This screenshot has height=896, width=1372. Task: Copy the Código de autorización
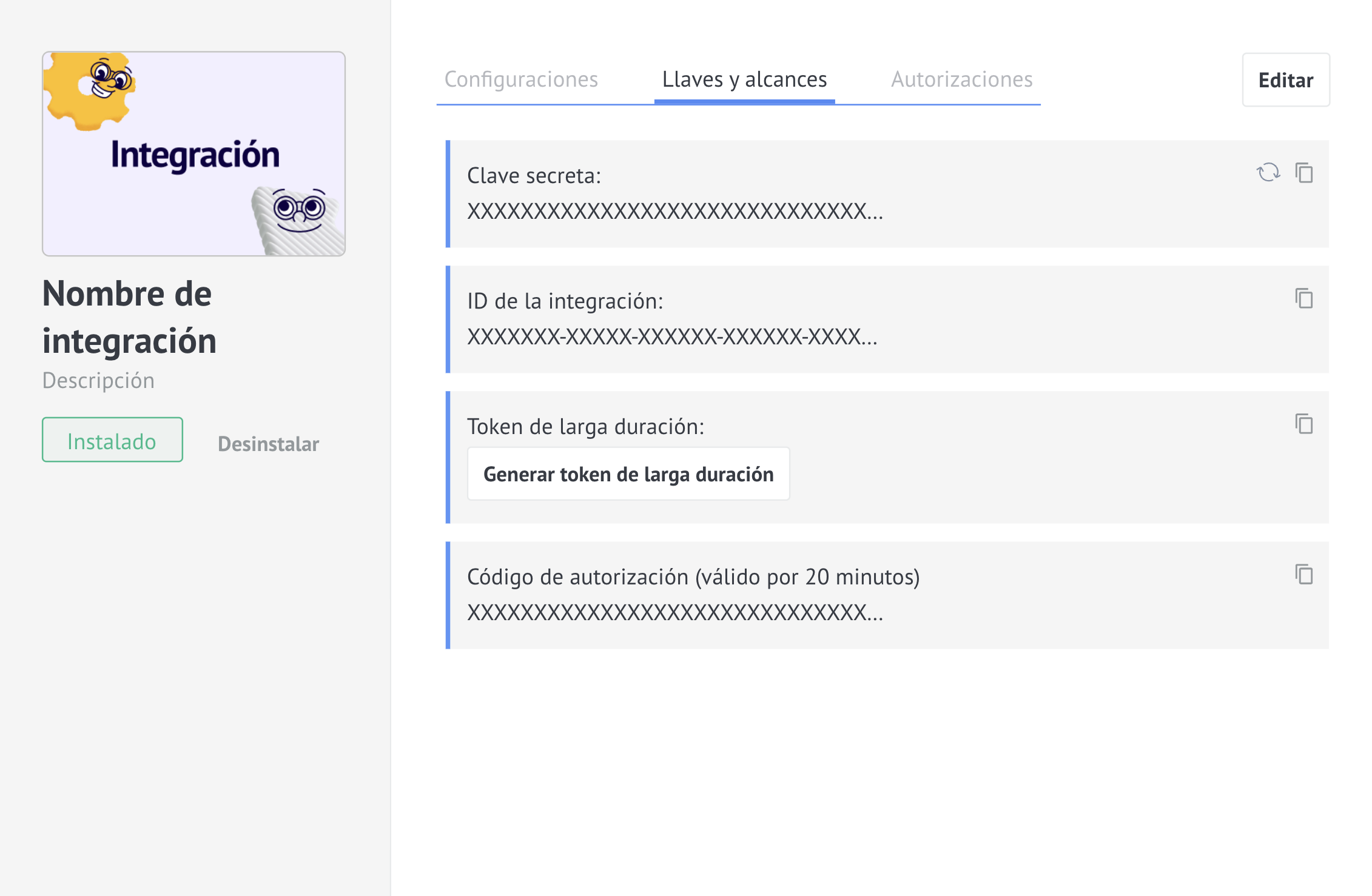[1304, 574]
